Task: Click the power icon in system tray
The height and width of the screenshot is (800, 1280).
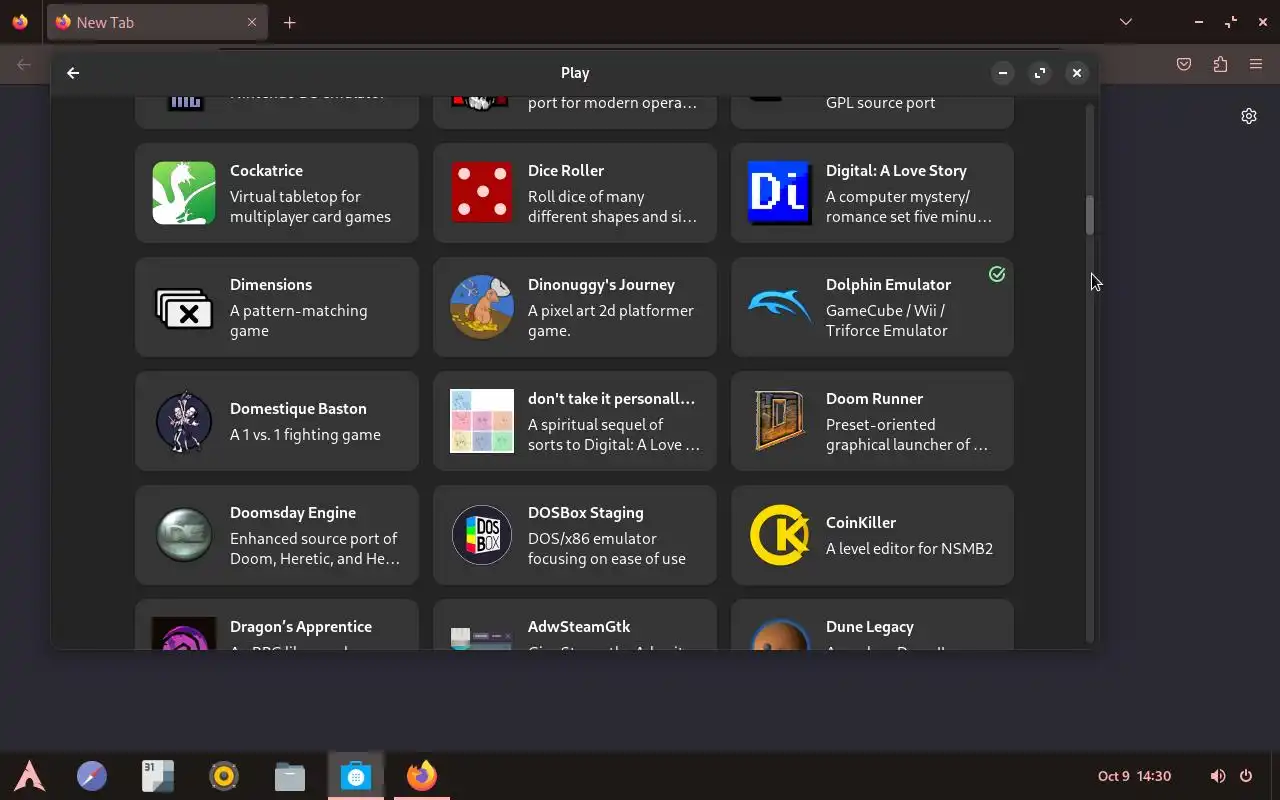Action: click(x=1246, y=776)
